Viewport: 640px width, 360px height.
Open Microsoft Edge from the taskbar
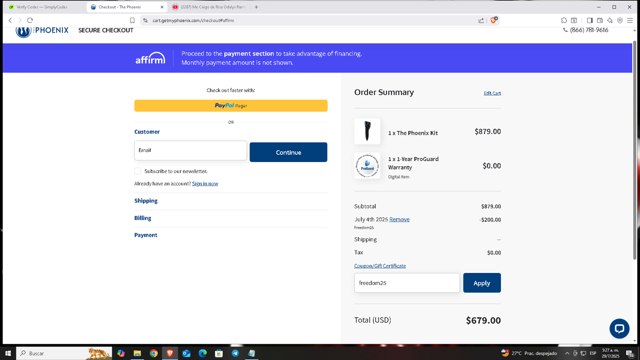coord(202,353)
